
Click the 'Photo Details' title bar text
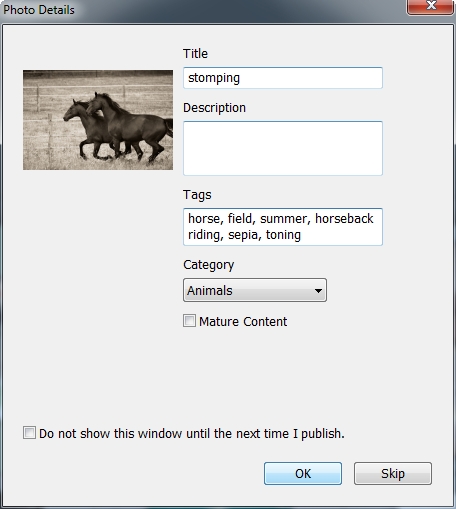point(39,10)
